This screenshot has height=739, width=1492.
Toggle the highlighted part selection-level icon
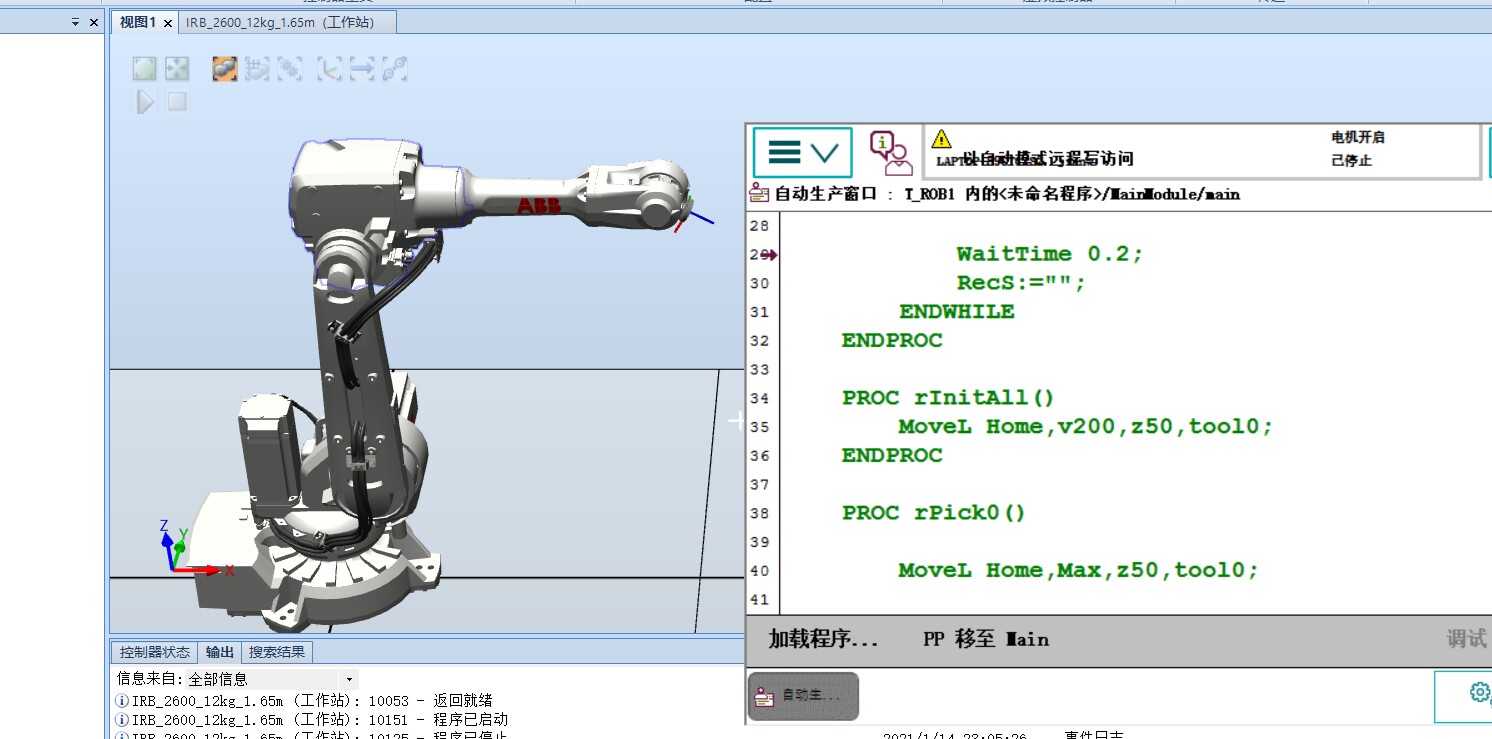click(225, 68)
